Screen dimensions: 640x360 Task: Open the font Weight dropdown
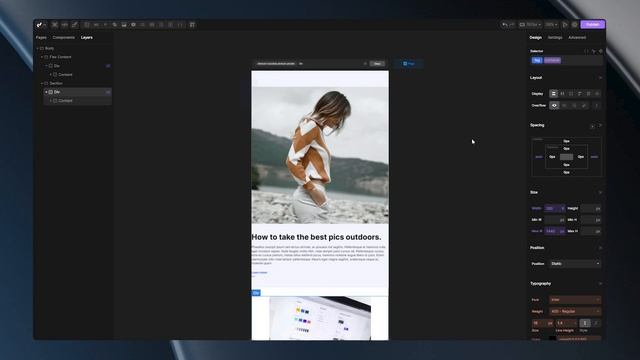tap(575, 311)
